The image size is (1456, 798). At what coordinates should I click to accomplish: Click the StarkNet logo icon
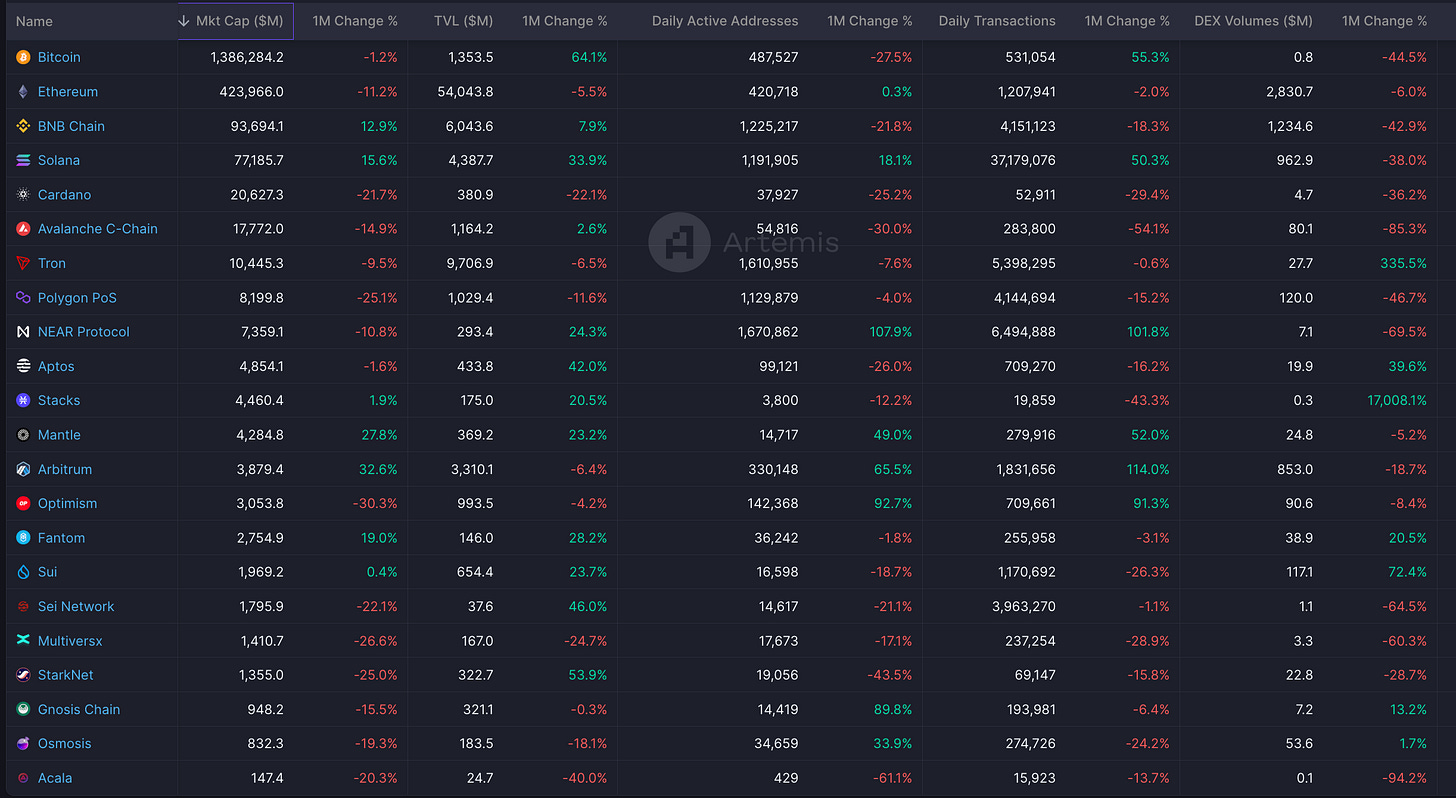(x=23, y=675)
